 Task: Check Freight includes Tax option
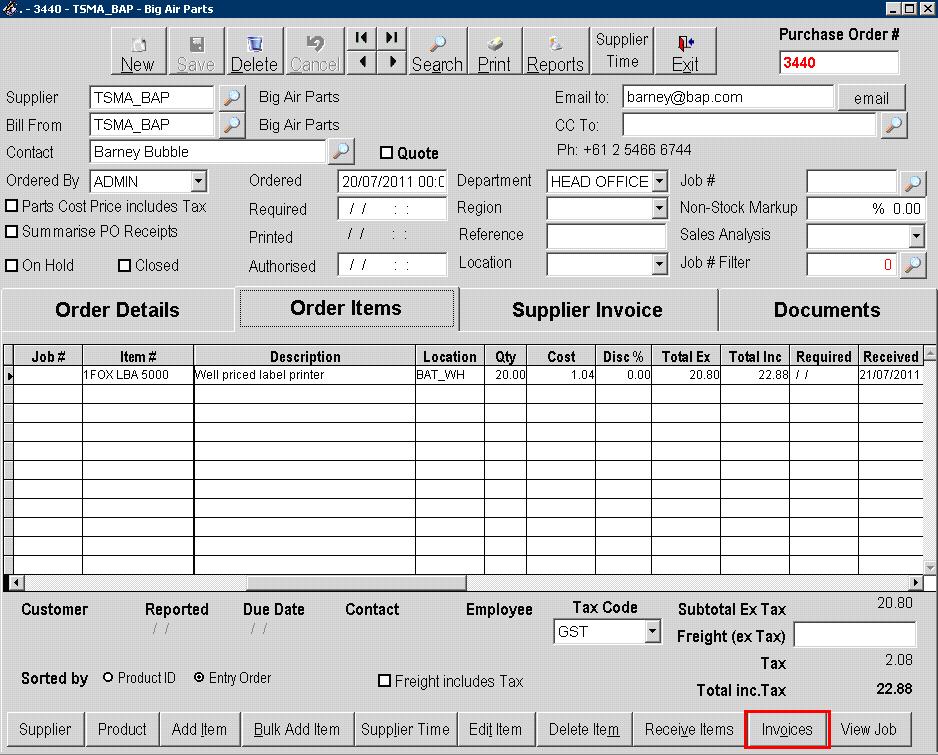pyautogui.click(x=385, y=681)
